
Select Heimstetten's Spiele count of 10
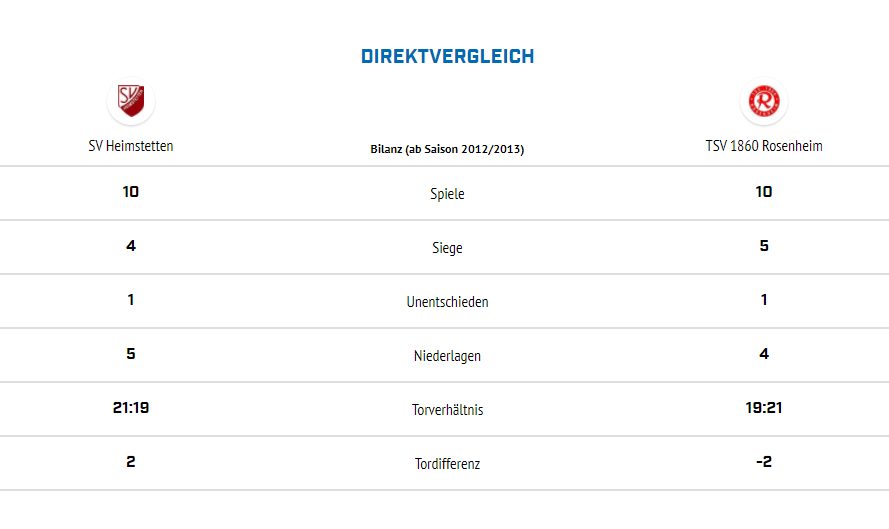click(x=131, y=192)
